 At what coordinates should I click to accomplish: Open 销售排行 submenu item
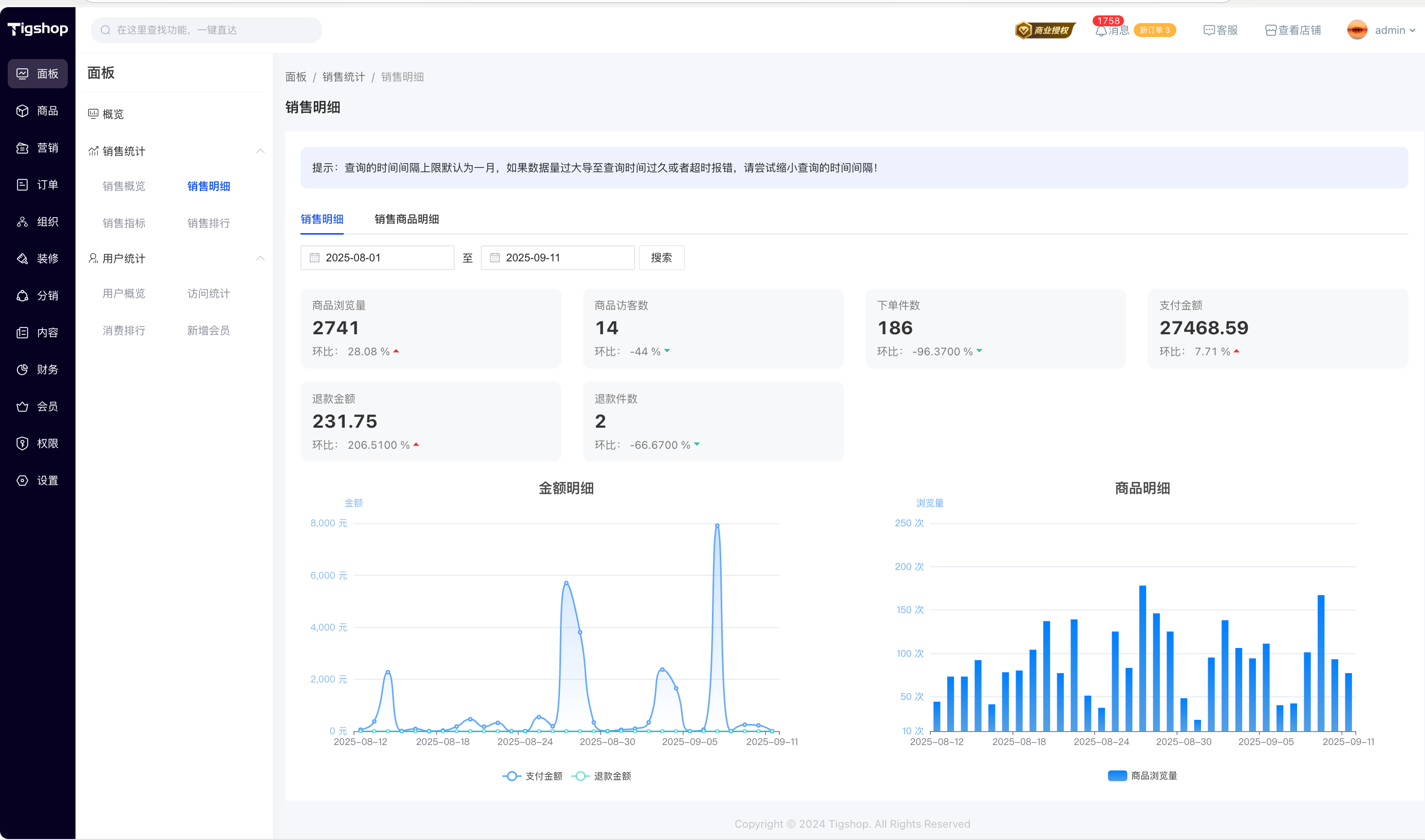209,223
